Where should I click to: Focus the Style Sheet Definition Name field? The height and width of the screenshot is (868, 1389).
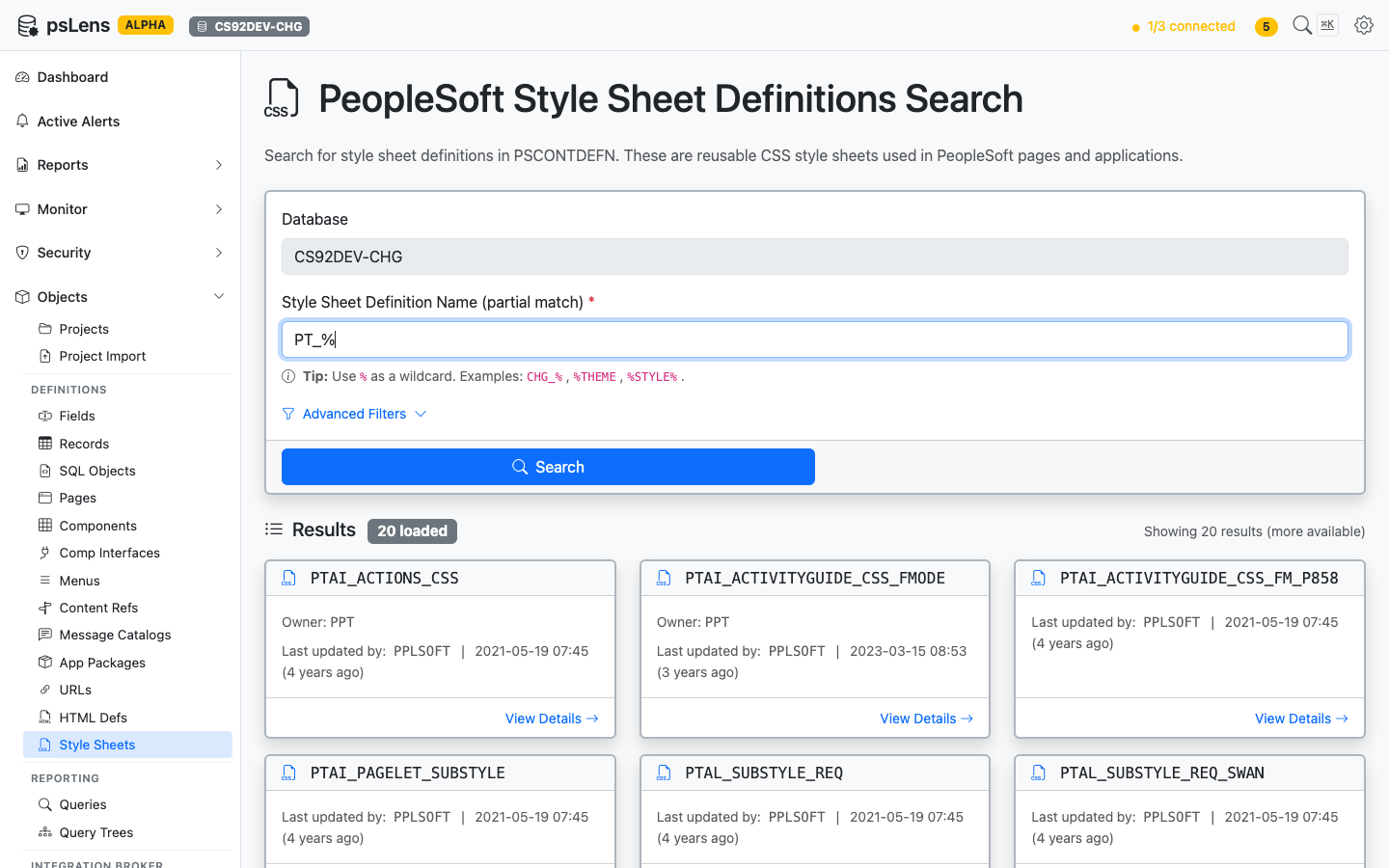[815, 339]
